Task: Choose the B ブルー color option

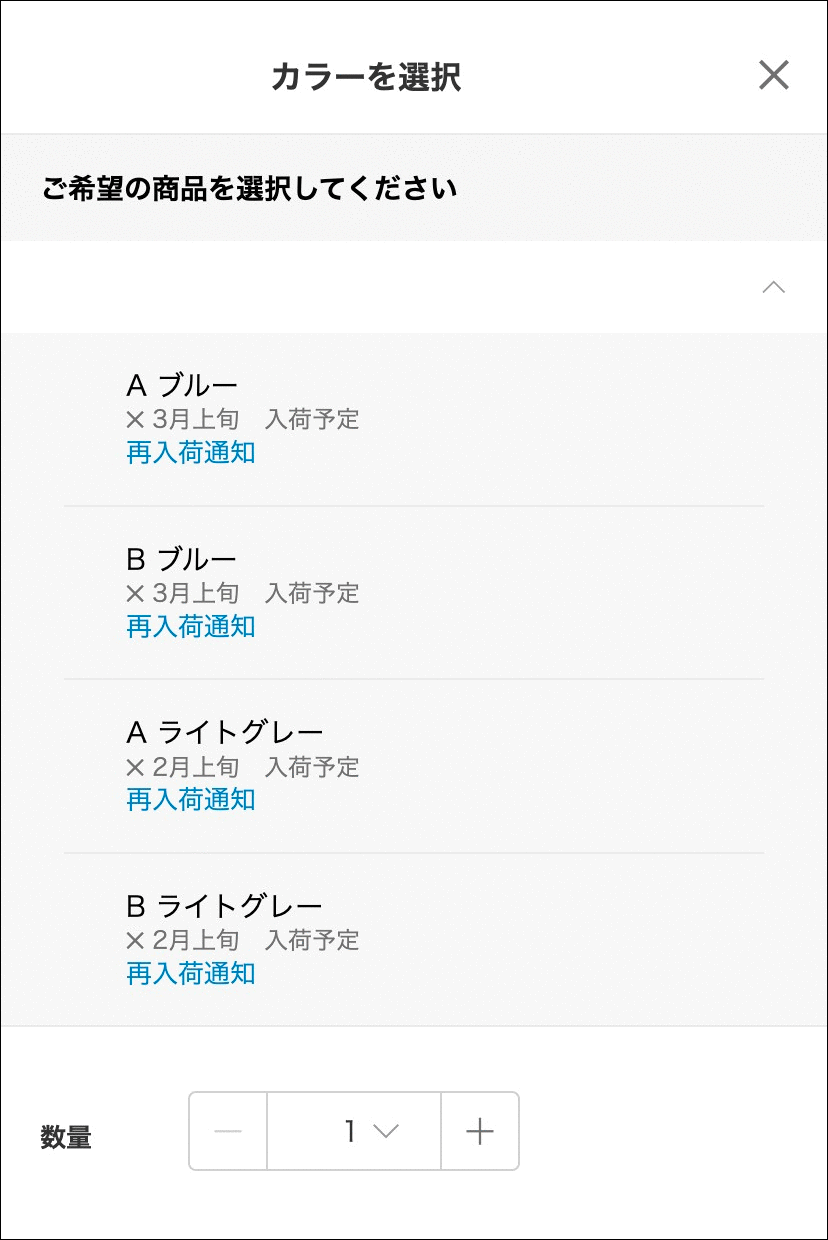Action: (182, 558)
